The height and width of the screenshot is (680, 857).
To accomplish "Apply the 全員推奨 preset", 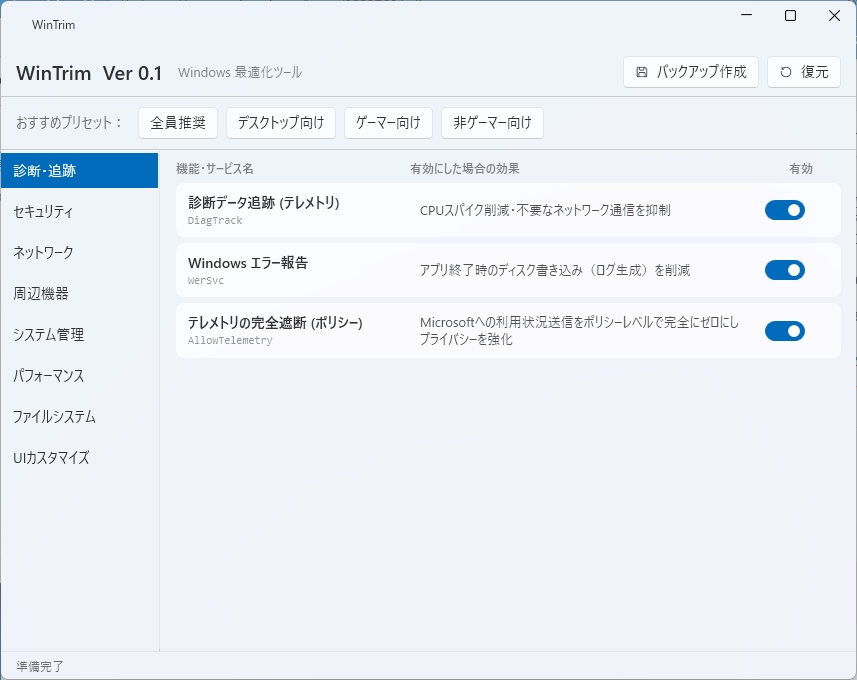I will pos(178,122).
